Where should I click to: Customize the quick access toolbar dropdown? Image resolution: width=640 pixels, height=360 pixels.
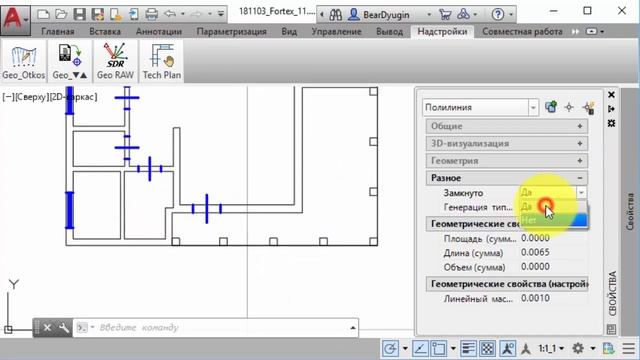221,14
